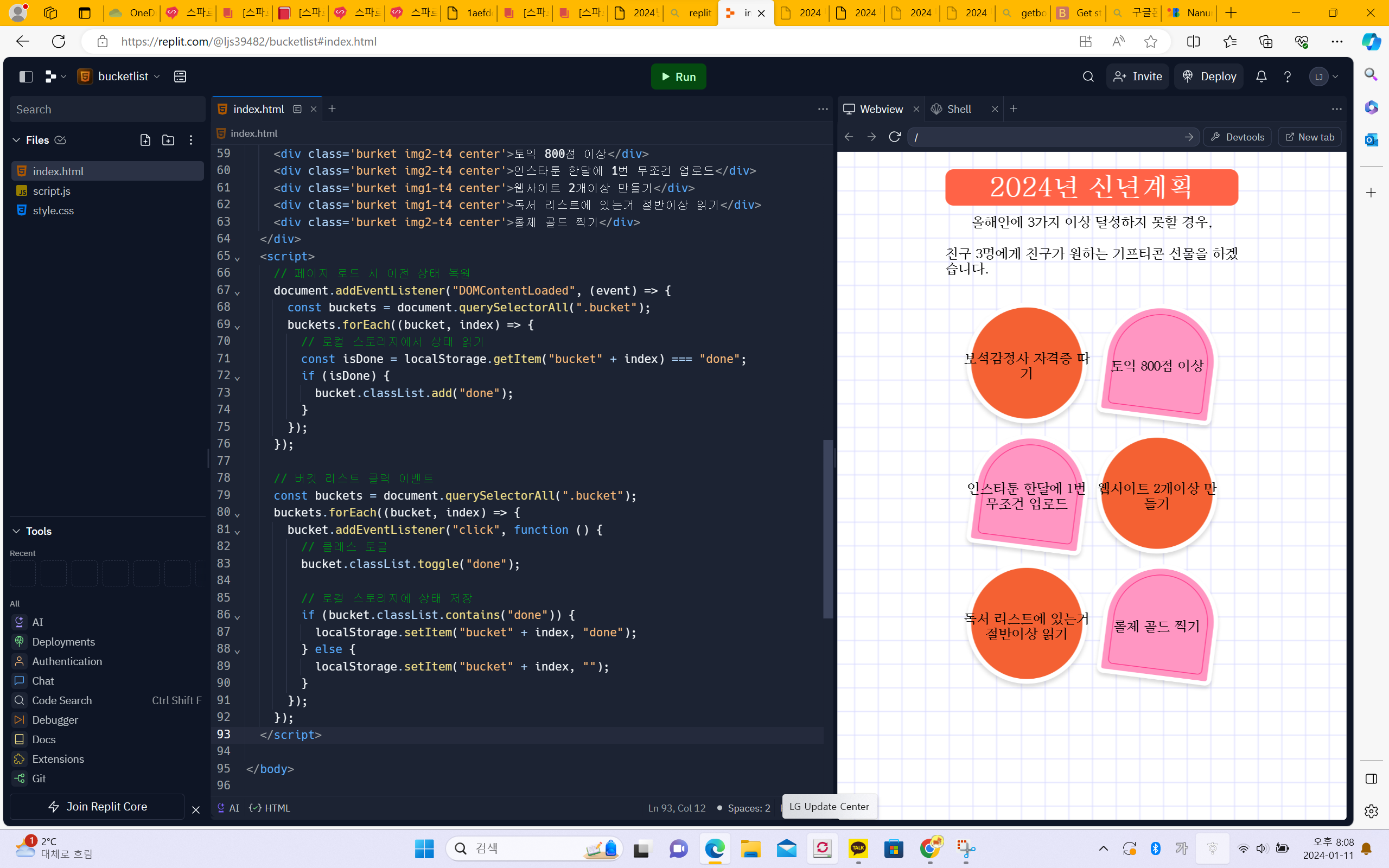Open the Replit help question mark
1389x868 pixels.
(1288, 76)
